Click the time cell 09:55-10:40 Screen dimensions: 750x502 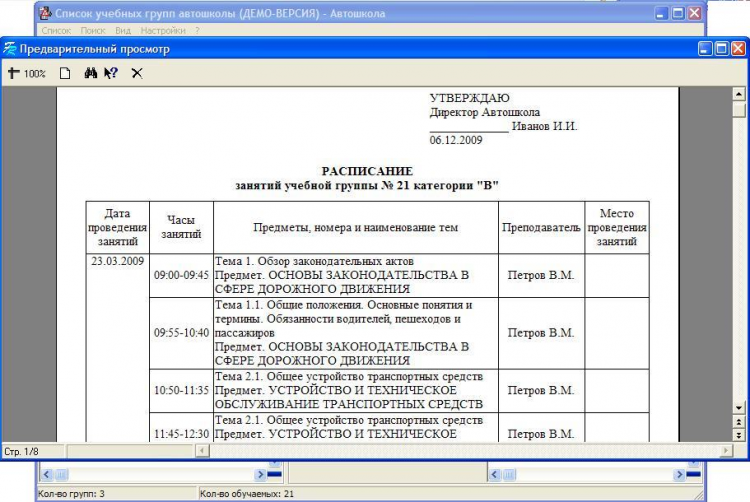(x=181, y=333)
